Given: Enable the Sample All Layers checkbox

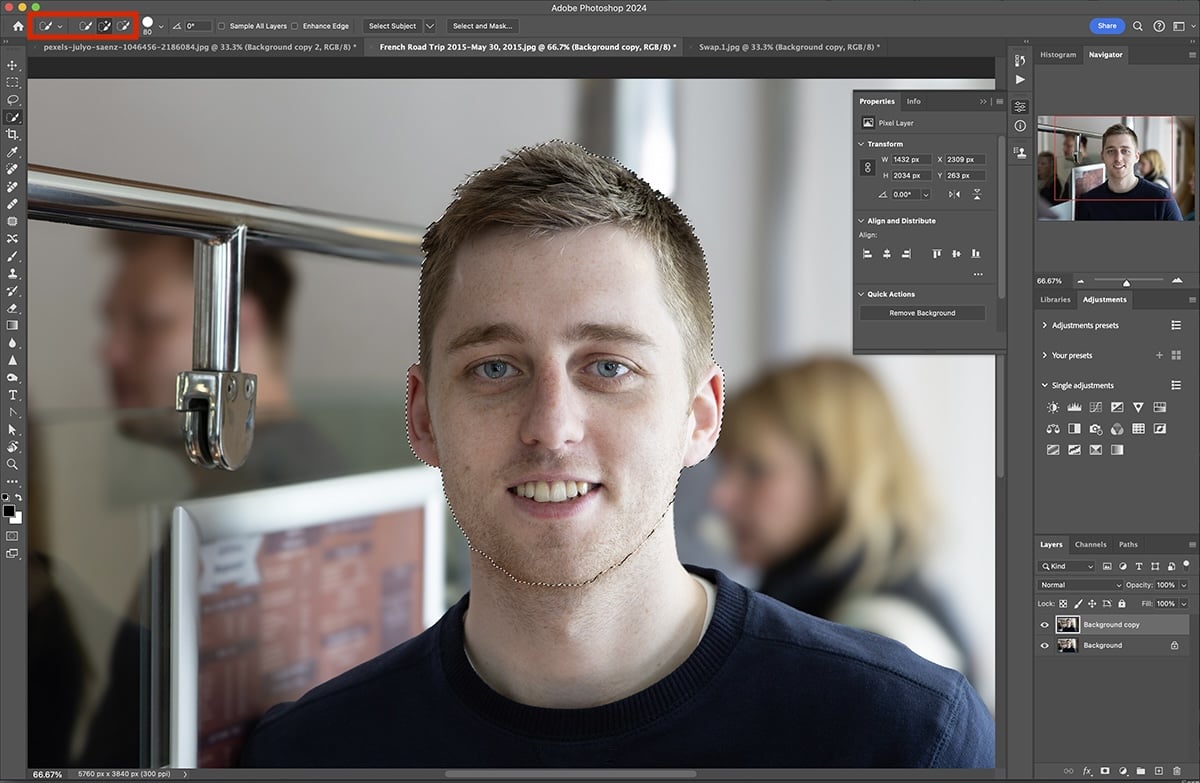Looking at the screenshot, I should pos(221,25).
